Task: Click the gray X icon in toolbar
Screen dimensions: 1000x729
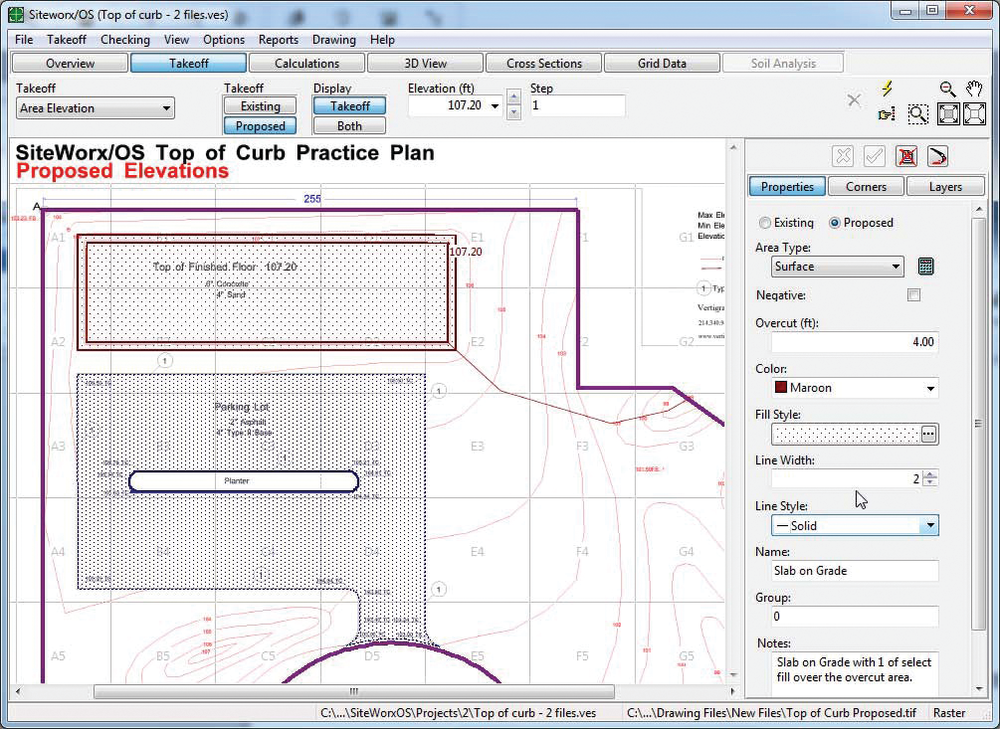Action: [x=854, y=100]
